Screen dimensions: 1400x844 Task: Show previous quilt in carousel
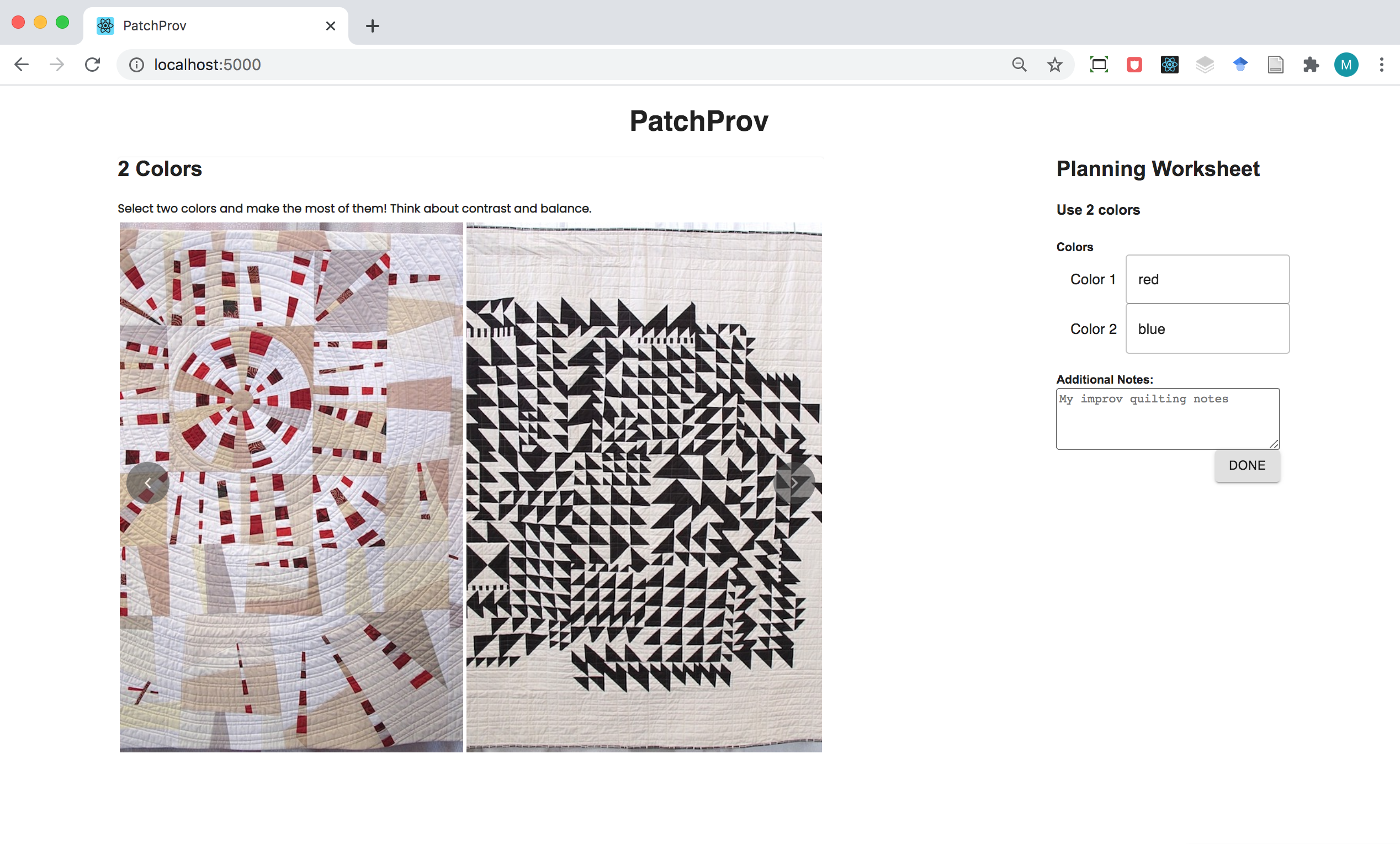click(148, 483)
